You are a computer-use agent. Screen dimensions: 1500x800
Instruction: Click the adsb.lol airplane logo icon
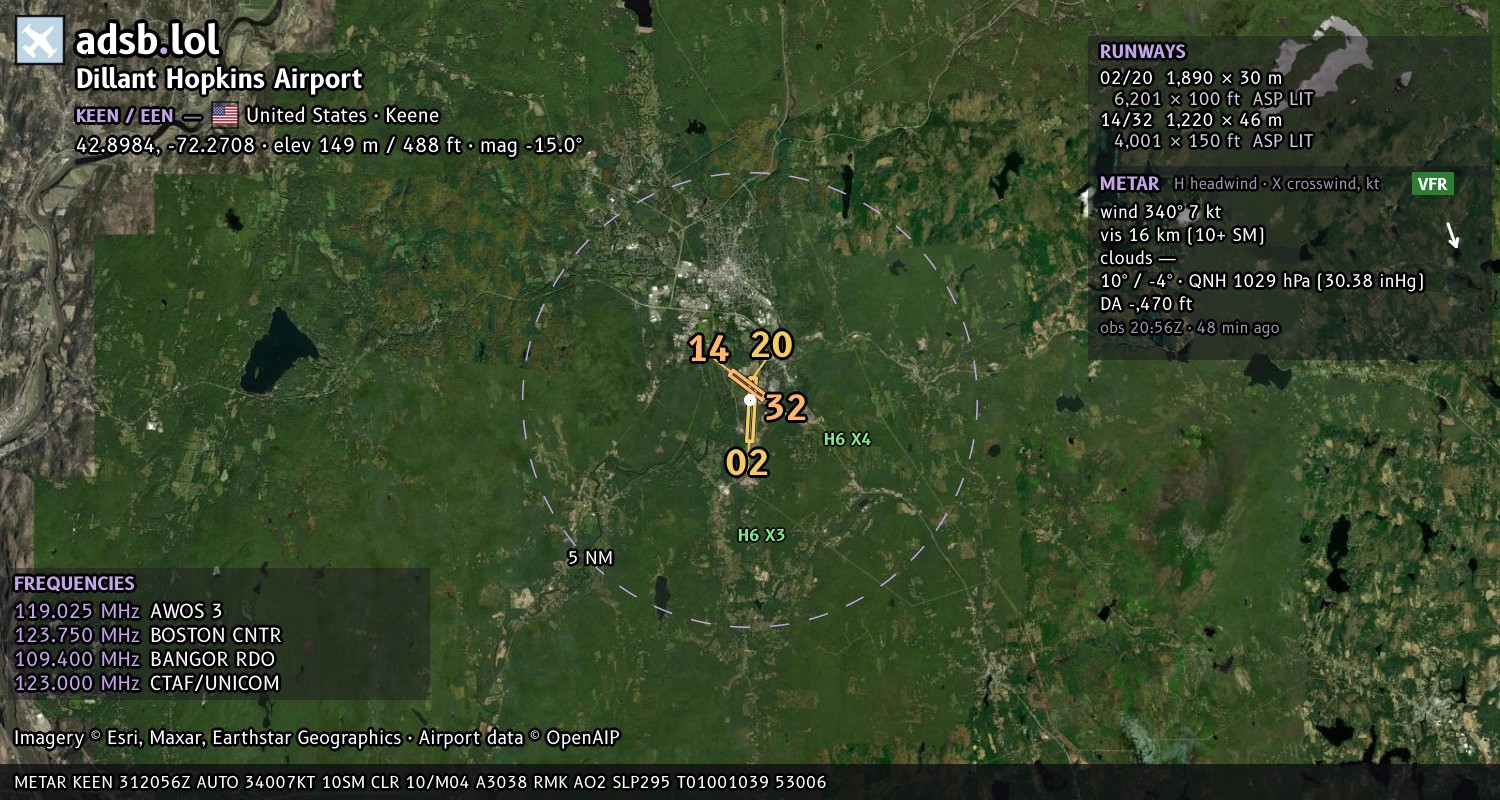(x=40, y=40)
